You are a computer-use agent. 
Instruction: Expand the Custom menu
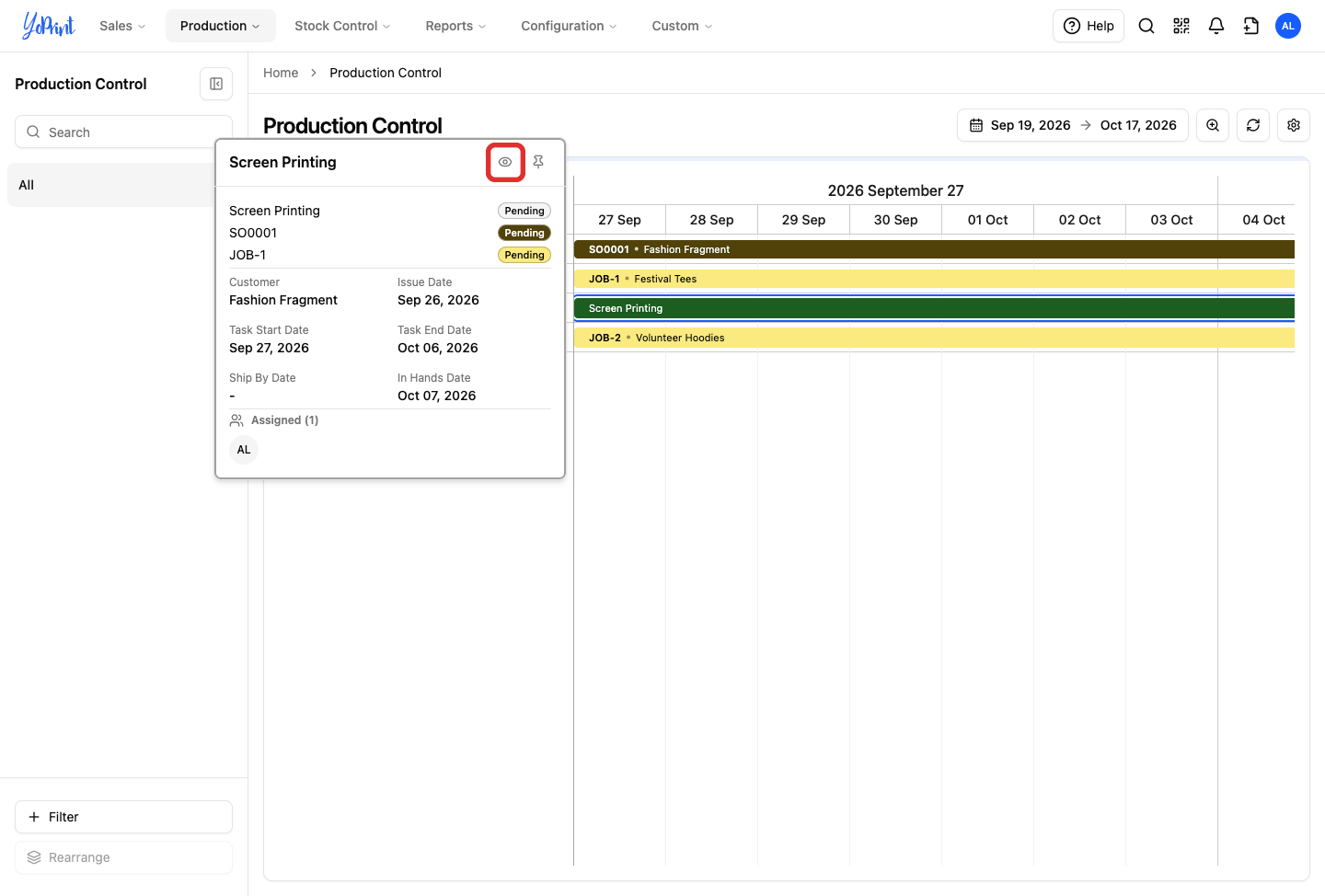pyautogui.click(x=682, y=26)
